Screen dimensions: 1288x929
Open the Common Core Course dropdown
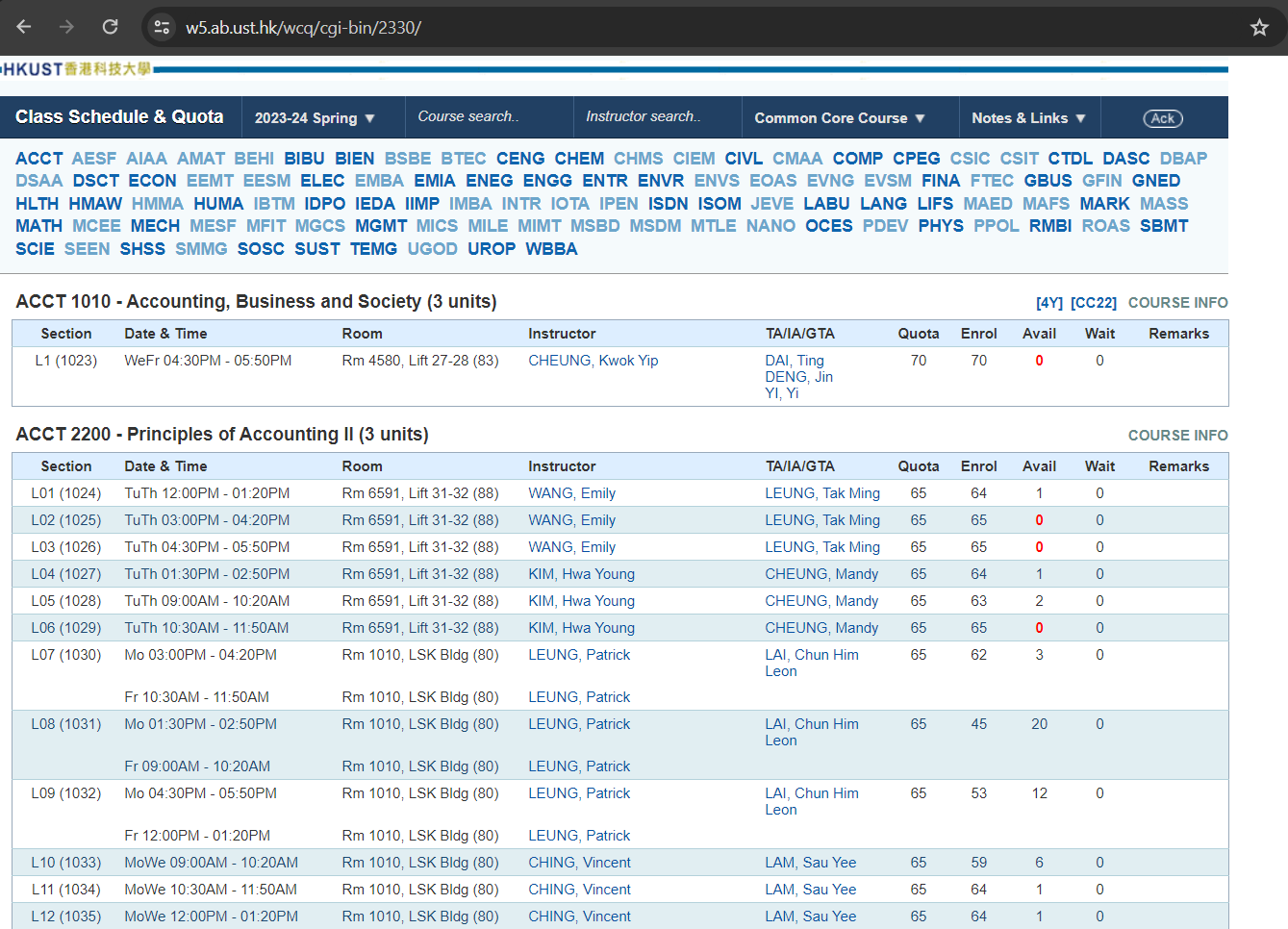click(839, 118)
